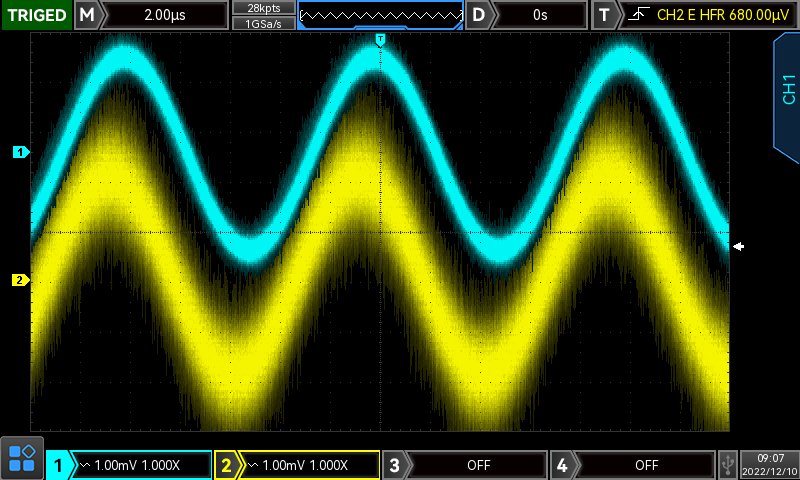Toggle channel 4 on from OFF
This screenshot has height=480, width=800.
(x=646, y=465)
